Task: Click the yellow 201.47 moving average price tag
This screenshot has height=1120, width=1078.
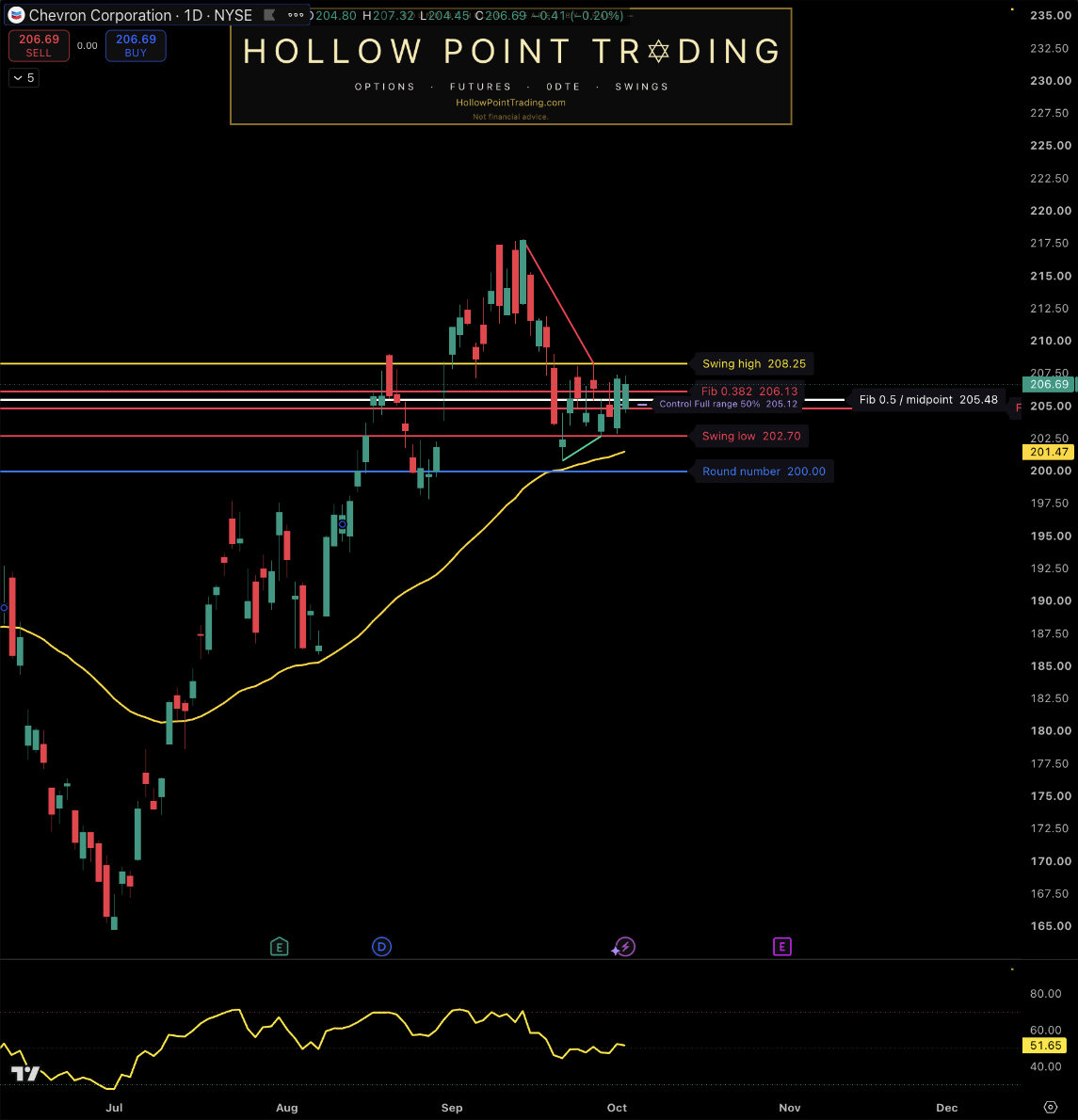Action: coord(1049,452)
